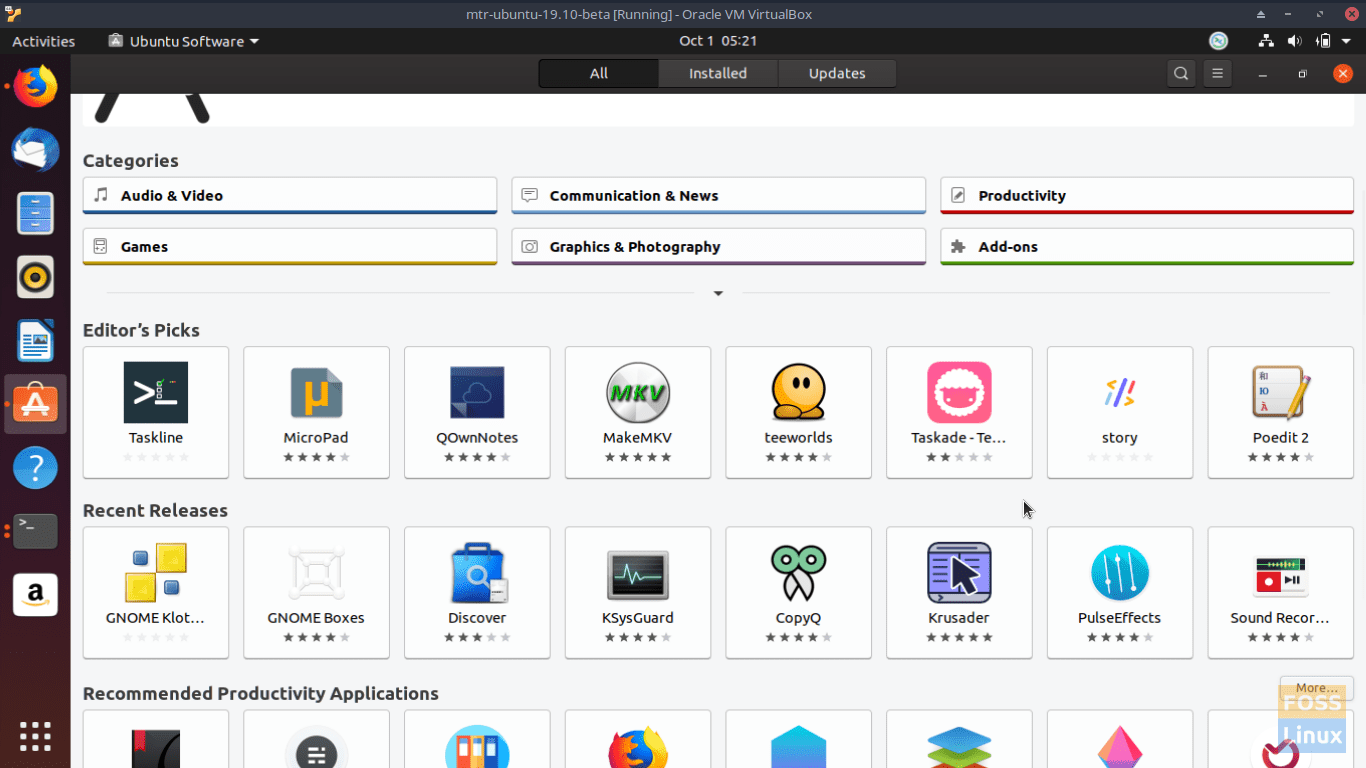Open the QOwnNotes app tile
This screenshot has height=768, width=1366.
pos(477,412)
